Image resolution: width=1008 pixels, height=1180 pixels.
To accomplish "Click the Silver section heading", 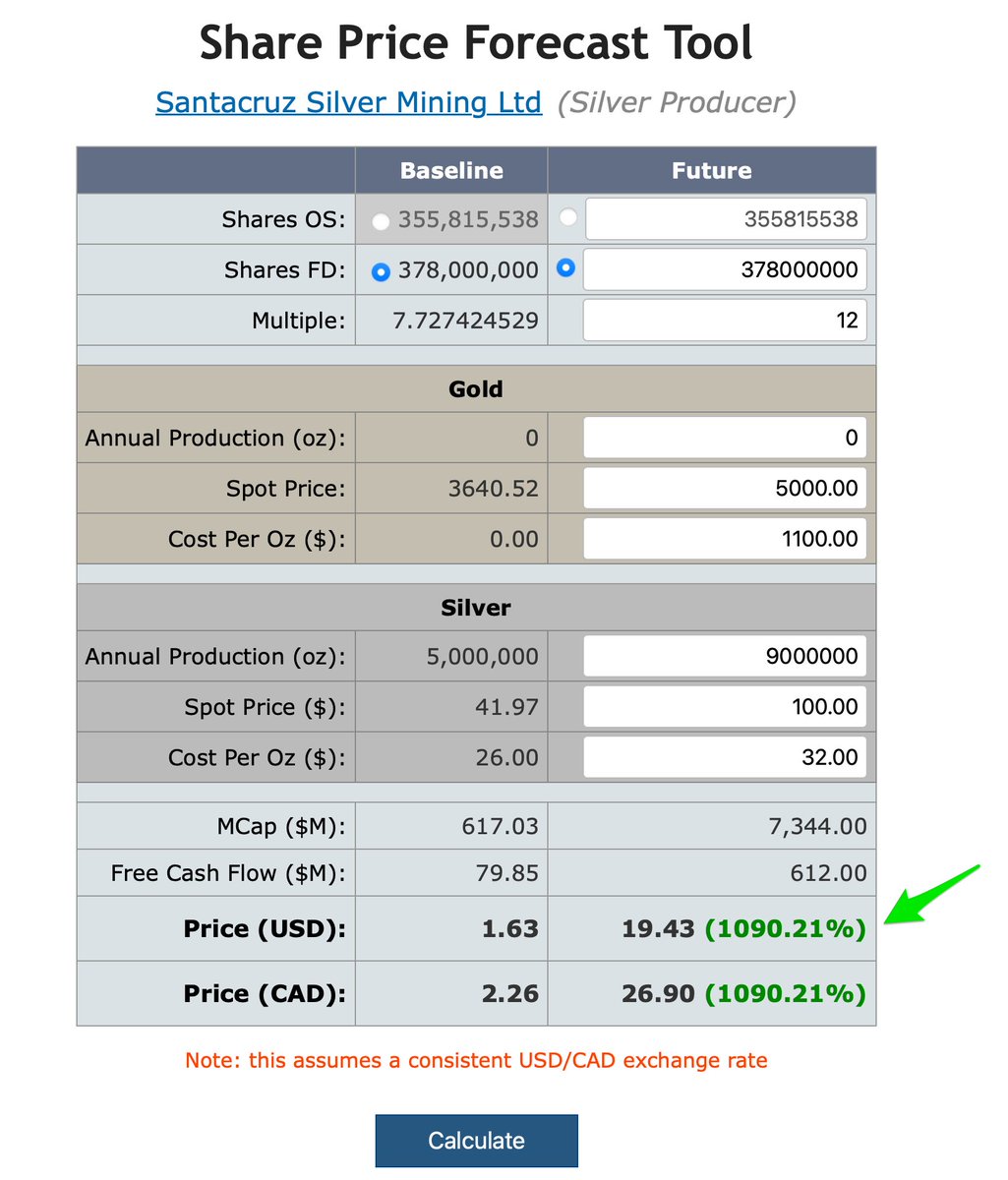I will pos(476,608).
